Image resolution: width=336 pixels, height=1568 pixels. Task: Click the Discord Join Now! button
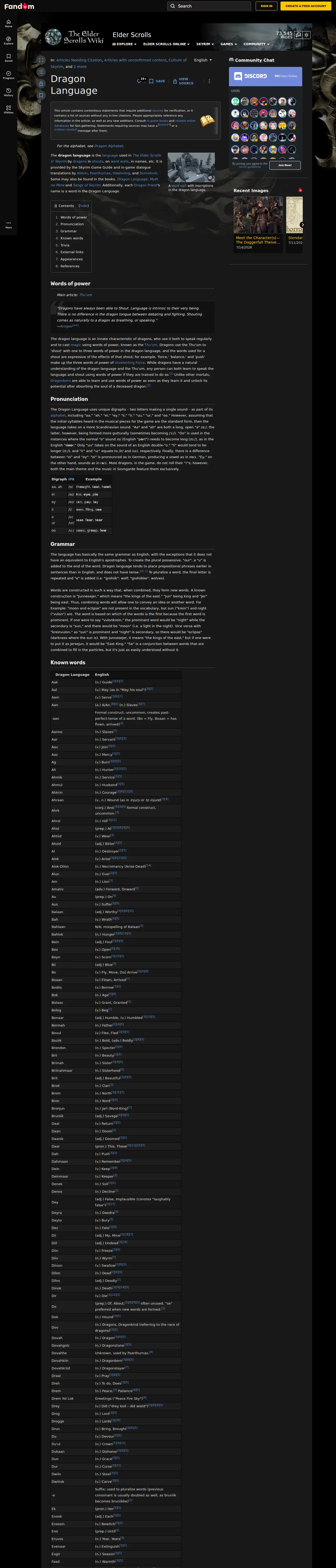(x=285, y=165)
